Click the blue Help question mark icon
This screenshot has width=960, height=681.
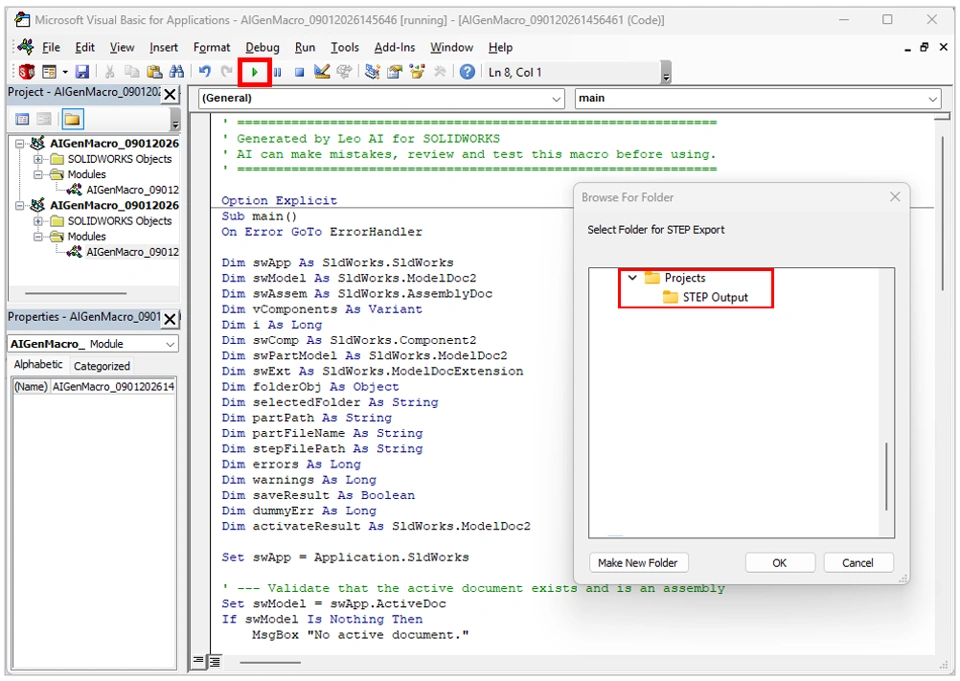(x=467, y=72)
